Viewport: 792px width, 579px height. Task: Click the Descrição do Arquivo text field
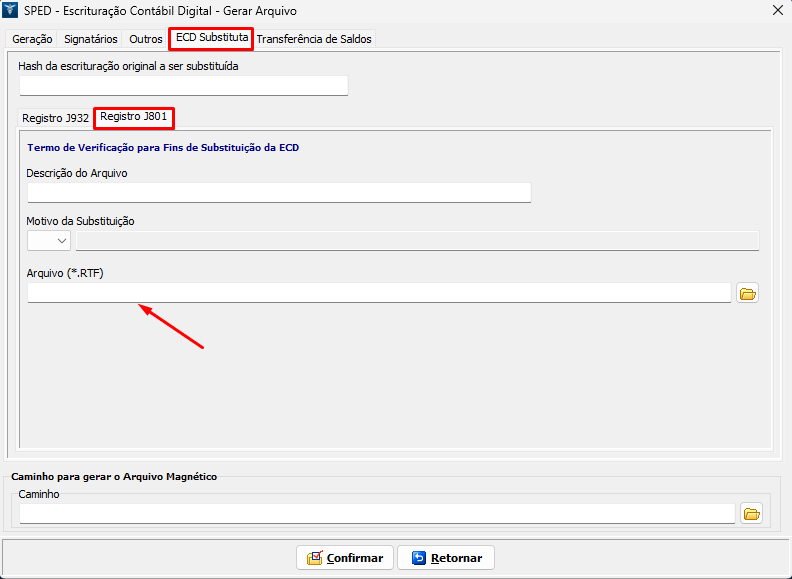point(278,193)
